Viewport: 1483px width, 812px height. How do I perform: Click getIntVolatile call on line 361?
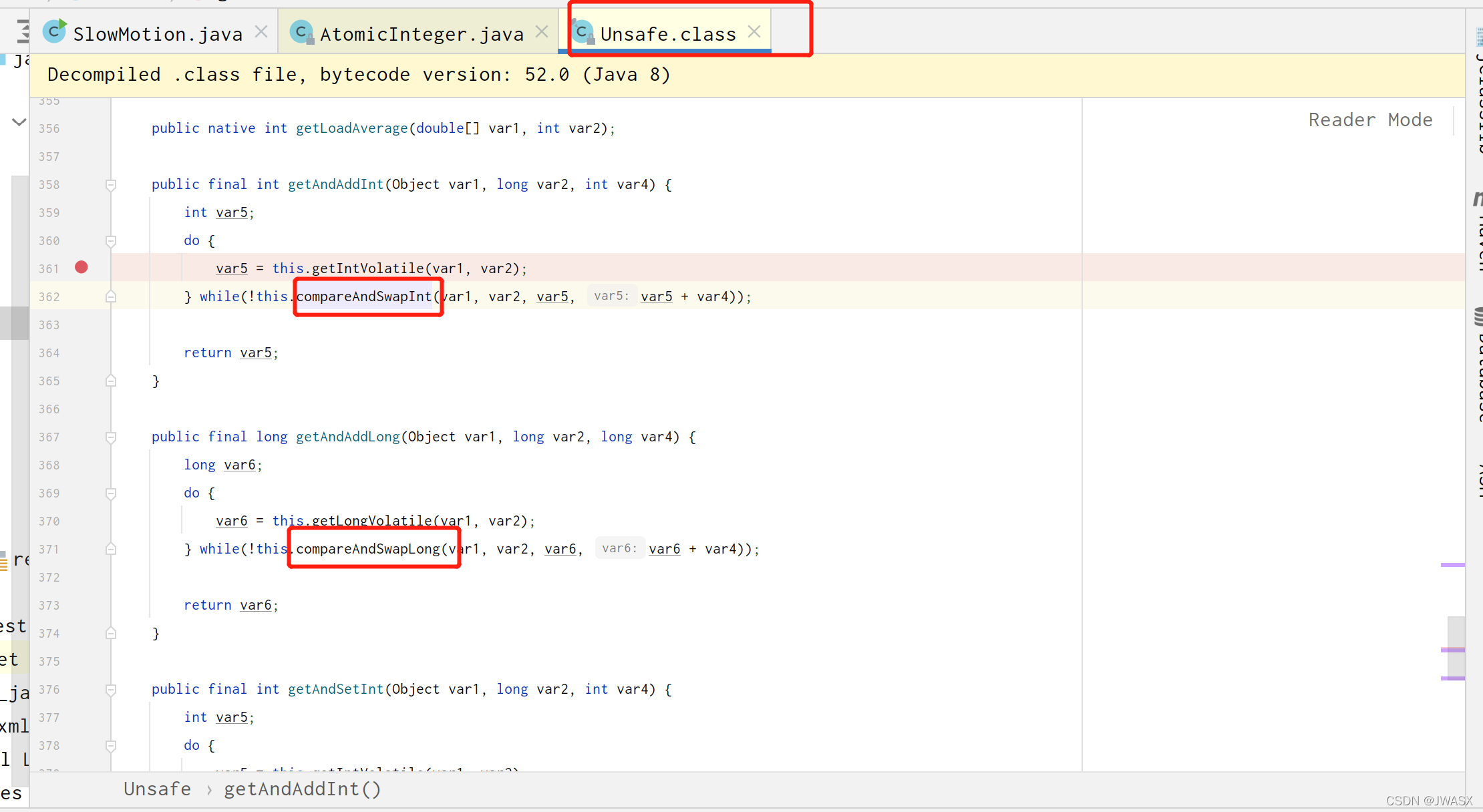click(368, 268)
